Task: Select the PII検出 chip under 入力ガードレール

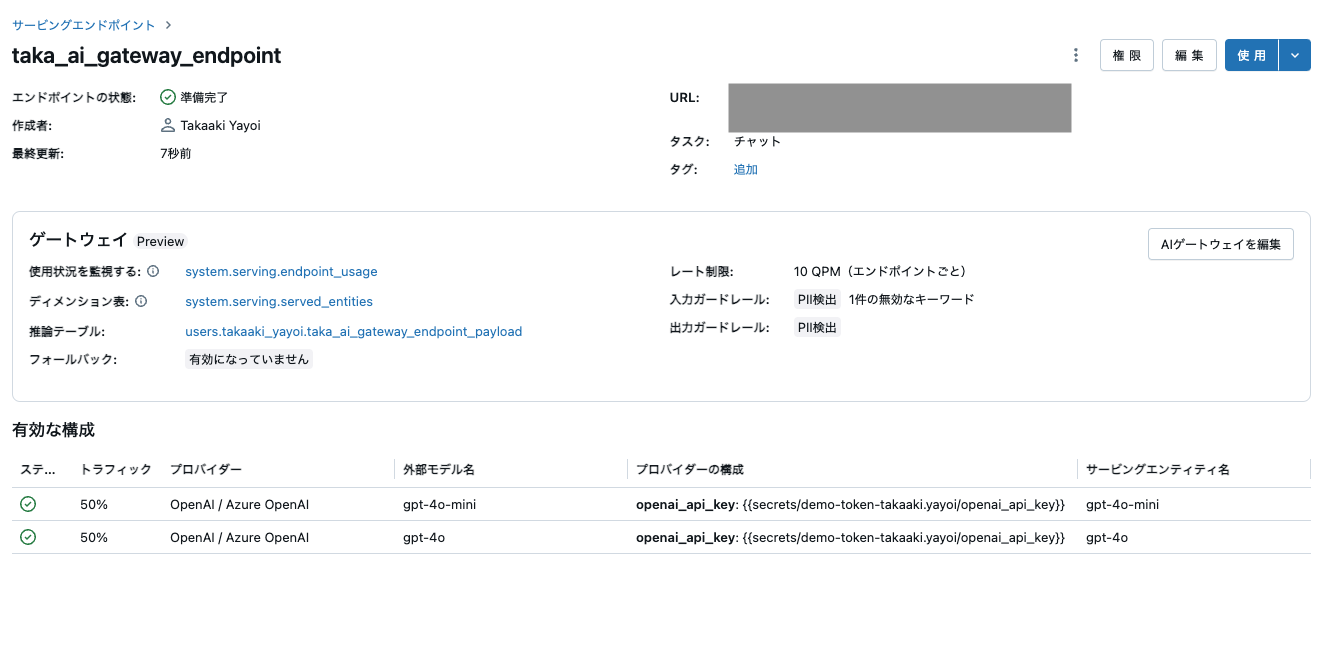Action: pyautogui.click(x=817, y=298)
